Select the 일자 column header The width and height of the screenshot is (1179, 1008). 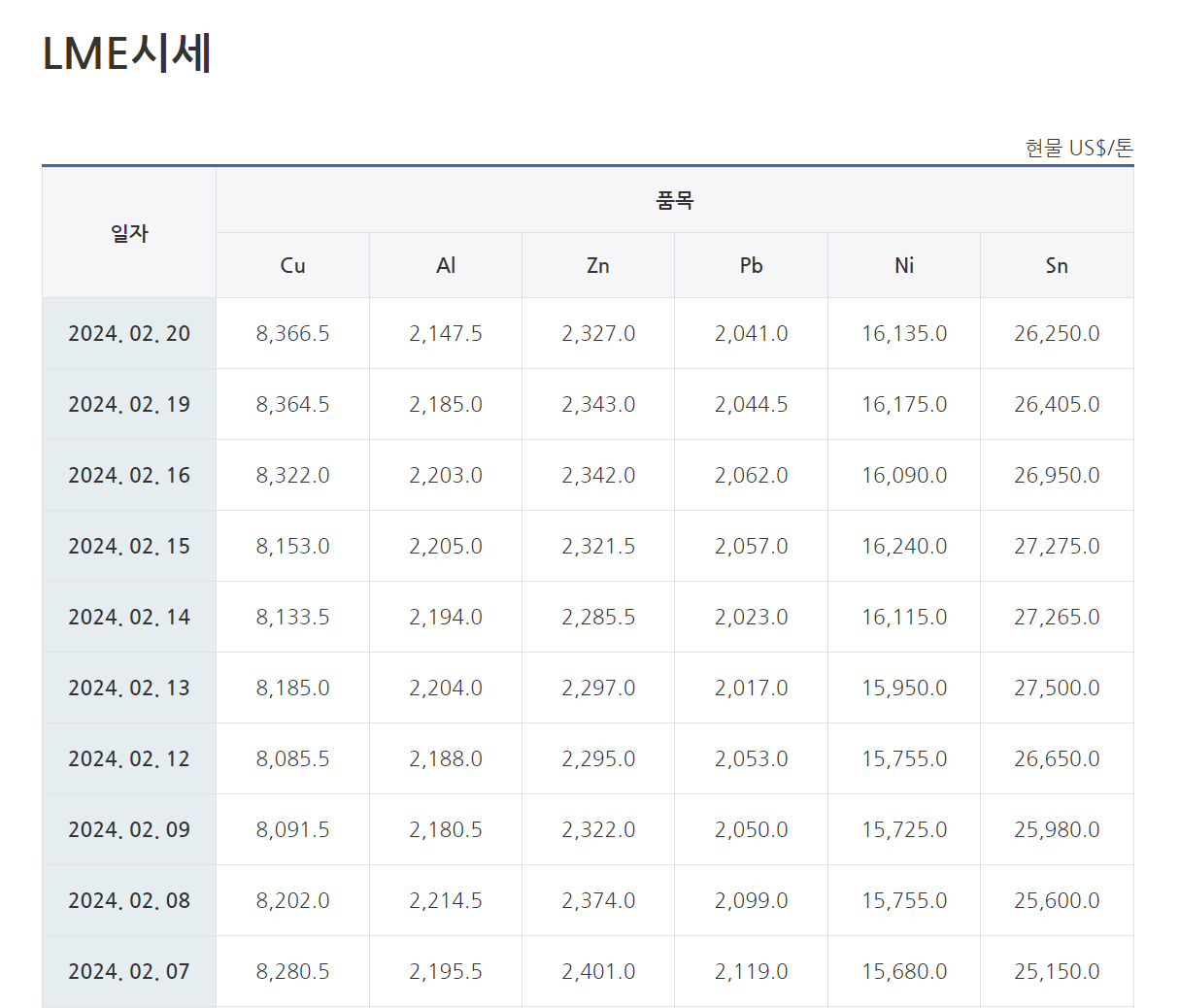[129, 233]
